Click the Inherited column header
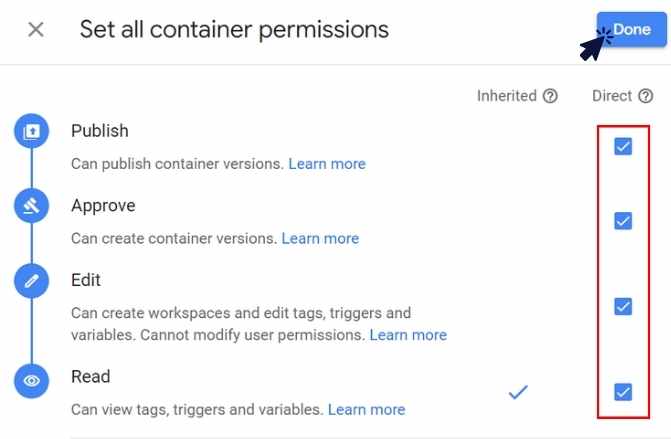Image resolution: width=671 pixels, height=439 pixels. pos(507,96)
